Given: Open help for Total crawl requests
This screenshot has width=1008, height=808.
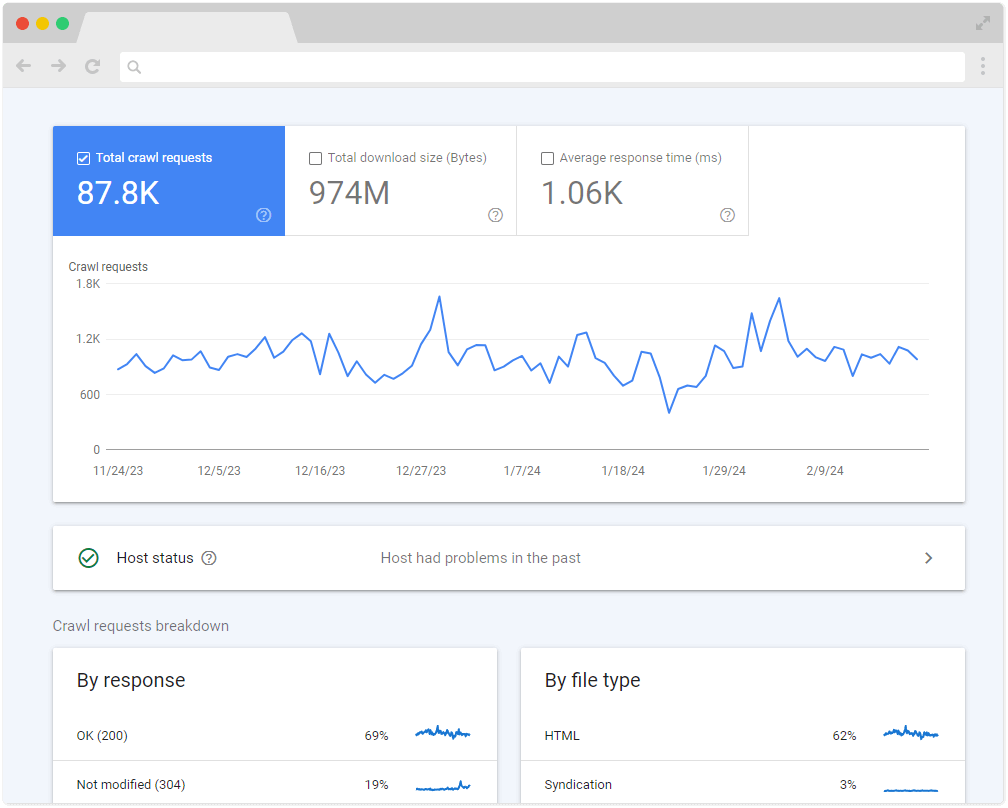Looking at the screenshot, I should click(264, 215).
